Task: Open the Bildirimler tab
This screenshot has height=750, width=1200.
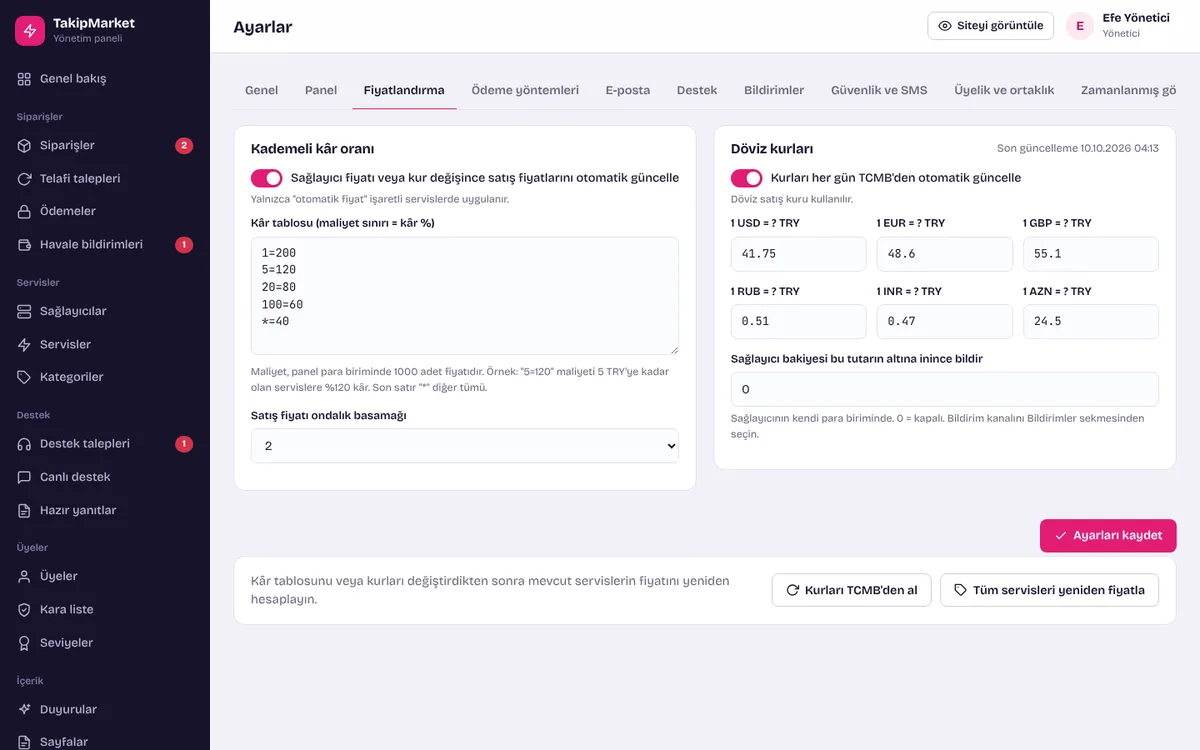Action: tap(774, 90)
